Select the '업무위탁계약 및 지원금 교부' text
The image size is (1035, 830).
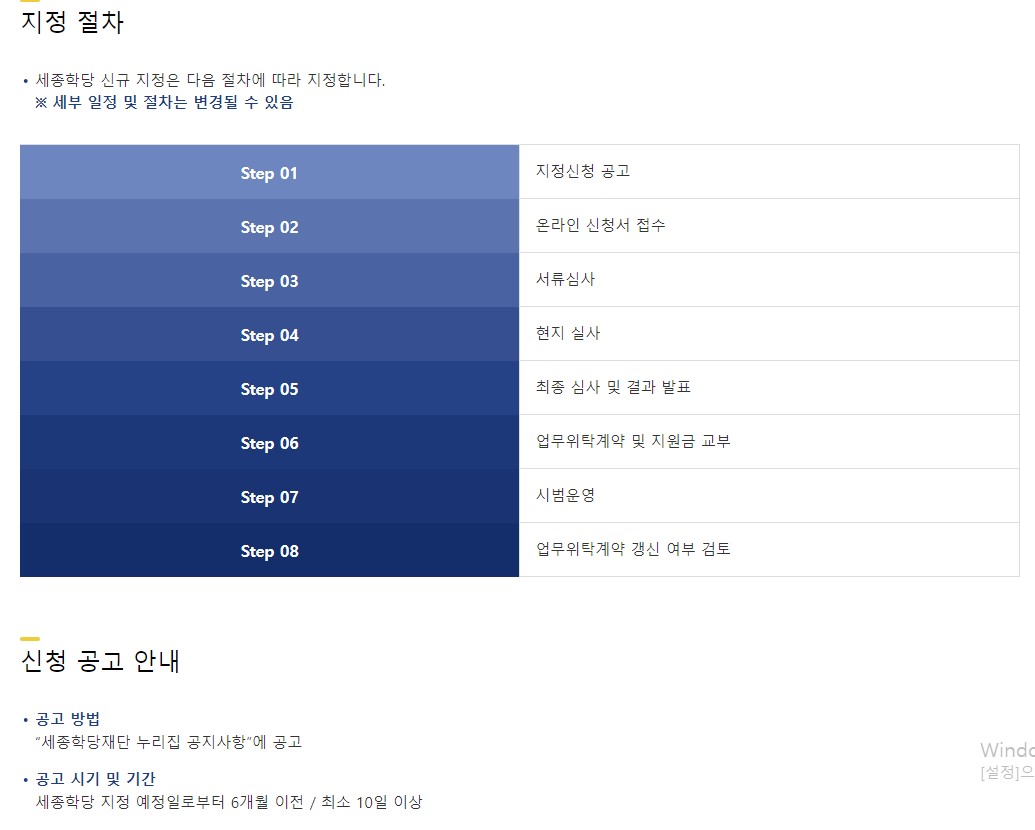click(633, 441)
